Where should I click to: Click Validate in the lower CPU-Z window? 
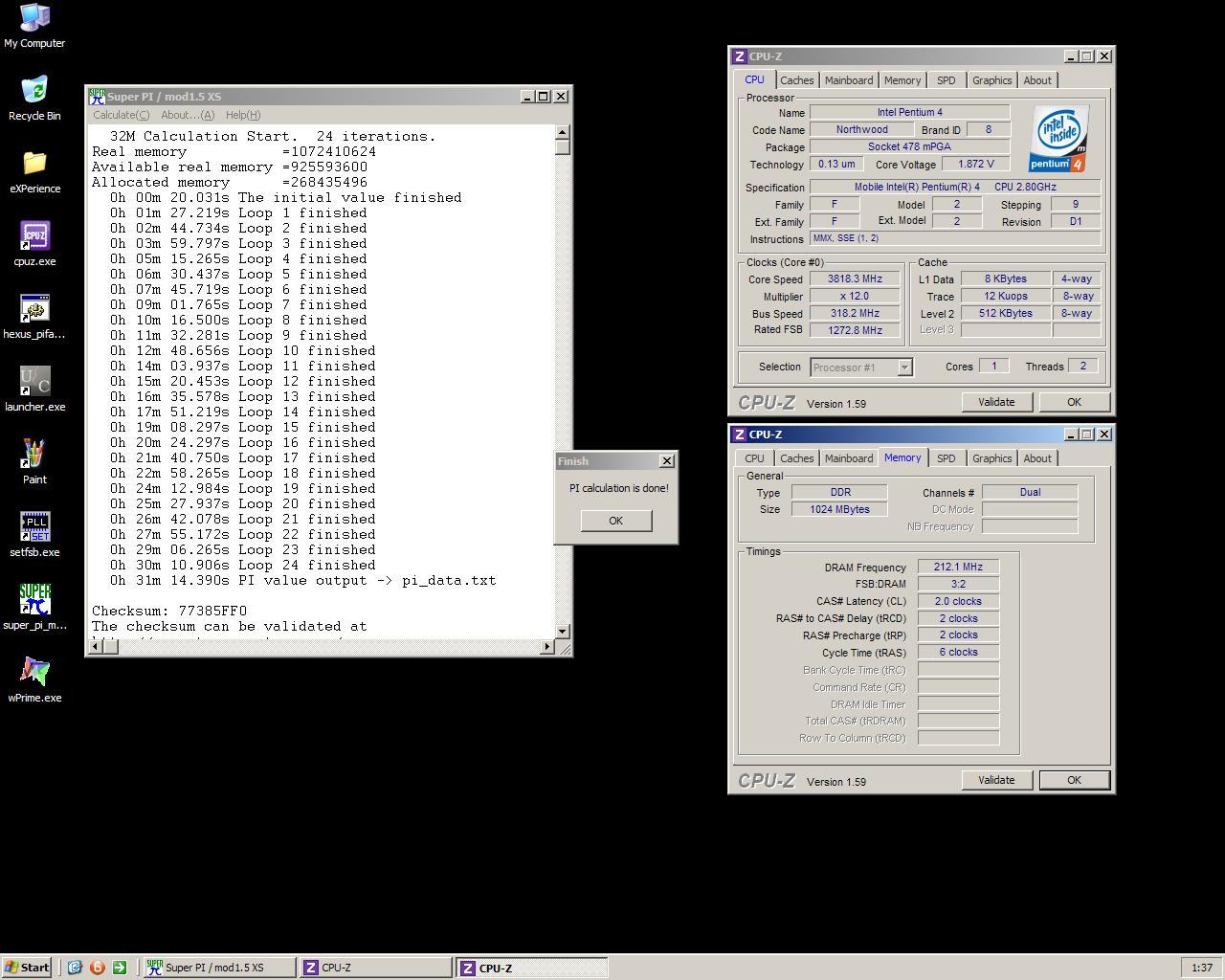(x=996, y=780)
